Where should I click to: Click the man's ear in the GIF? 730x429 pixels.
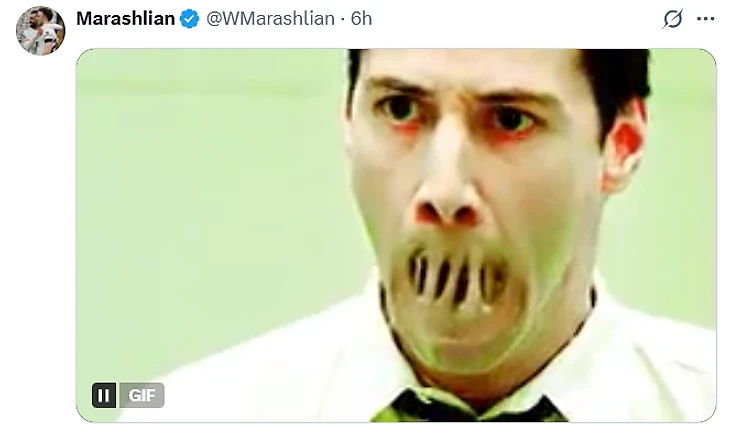[624, 144]
